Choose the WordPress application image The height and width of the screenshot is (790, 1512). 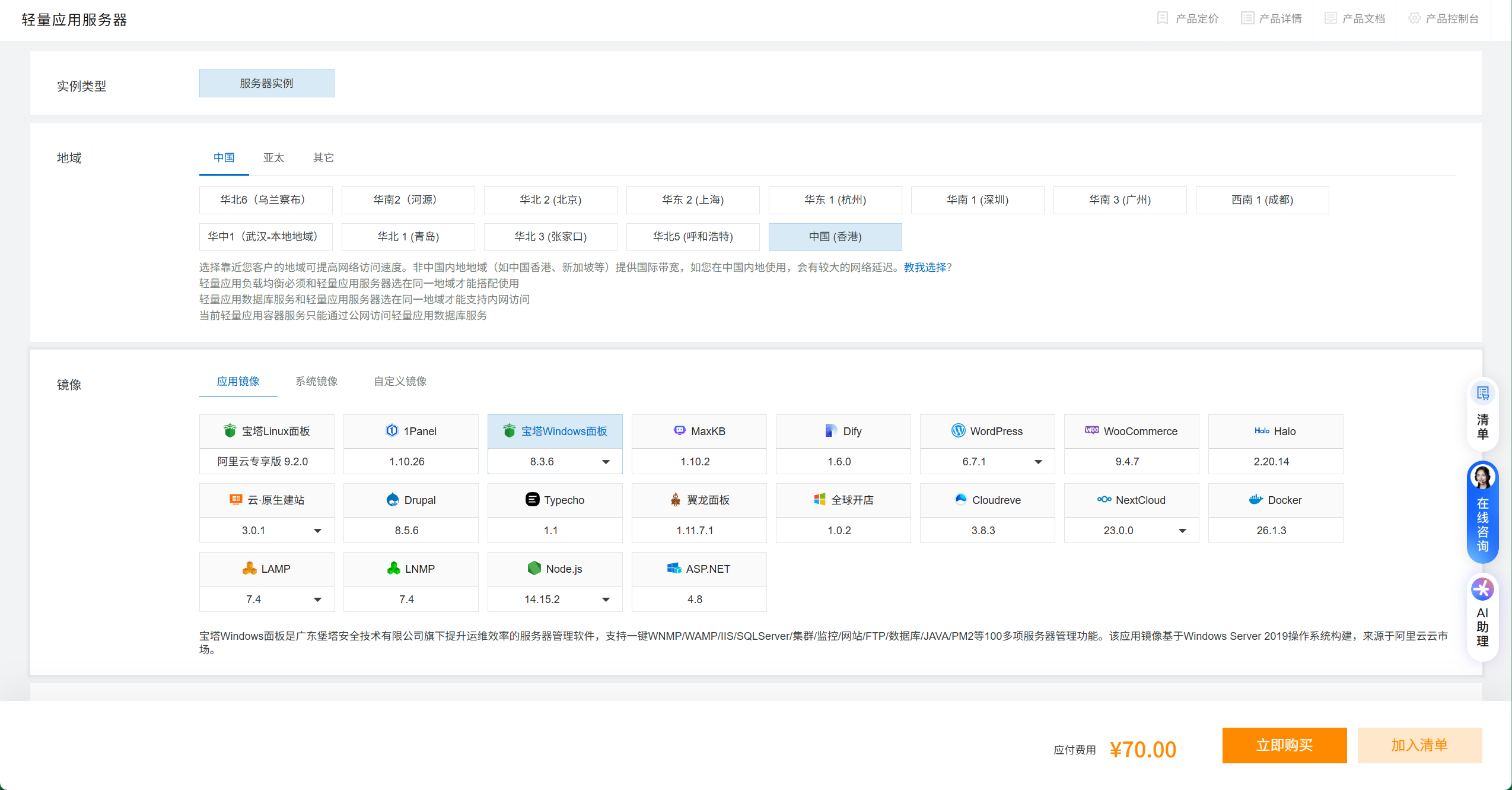(x=987, y=432)
